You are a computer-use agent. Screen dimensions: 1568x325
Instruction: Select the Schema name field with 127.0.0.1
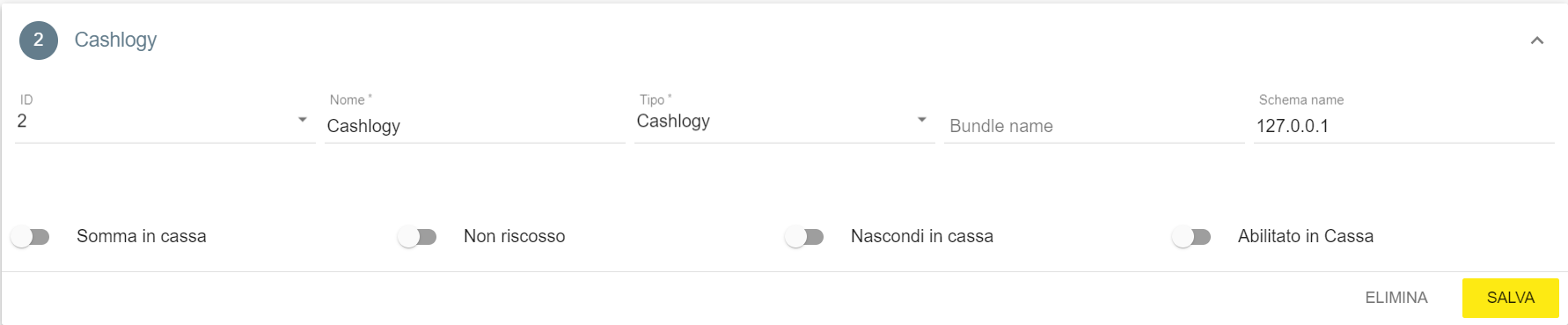1404,126
